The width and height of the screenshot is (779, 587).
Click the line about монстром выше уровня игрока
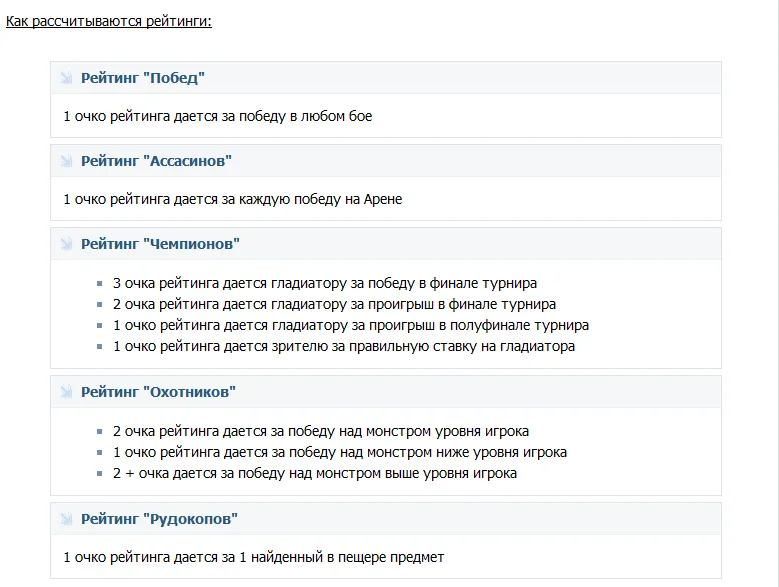[314, 473]
